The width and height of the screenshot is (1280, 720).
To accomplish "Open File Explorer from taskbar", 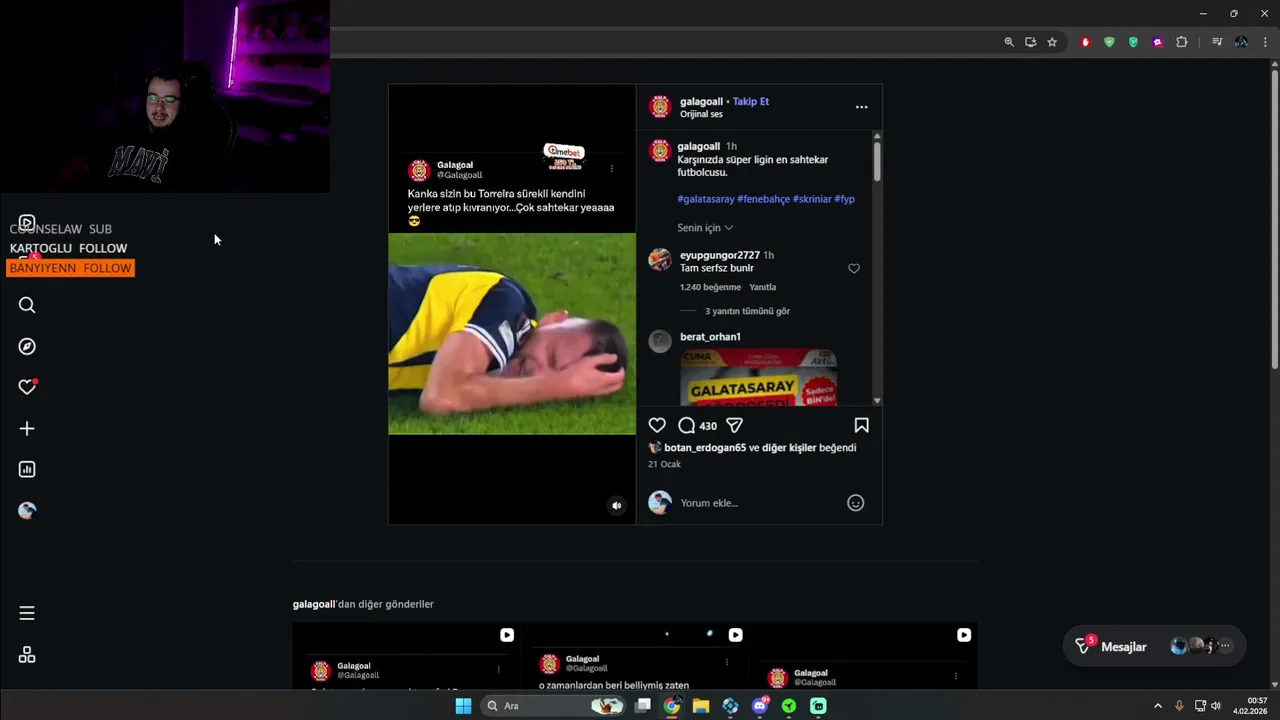I will click(701, 706).
